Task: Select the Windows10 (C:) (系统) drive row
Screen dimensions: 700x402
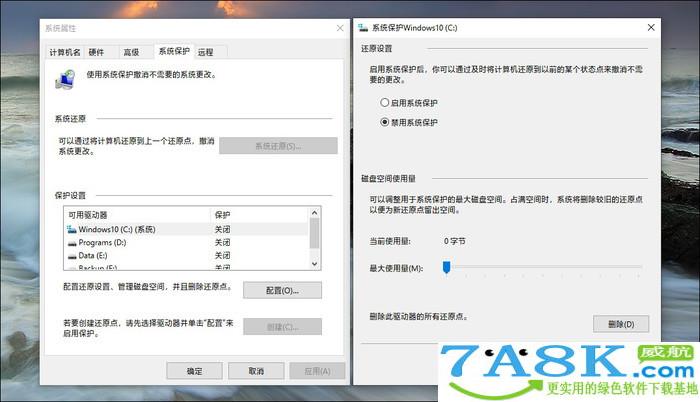Action: click(x=186, y=229)
